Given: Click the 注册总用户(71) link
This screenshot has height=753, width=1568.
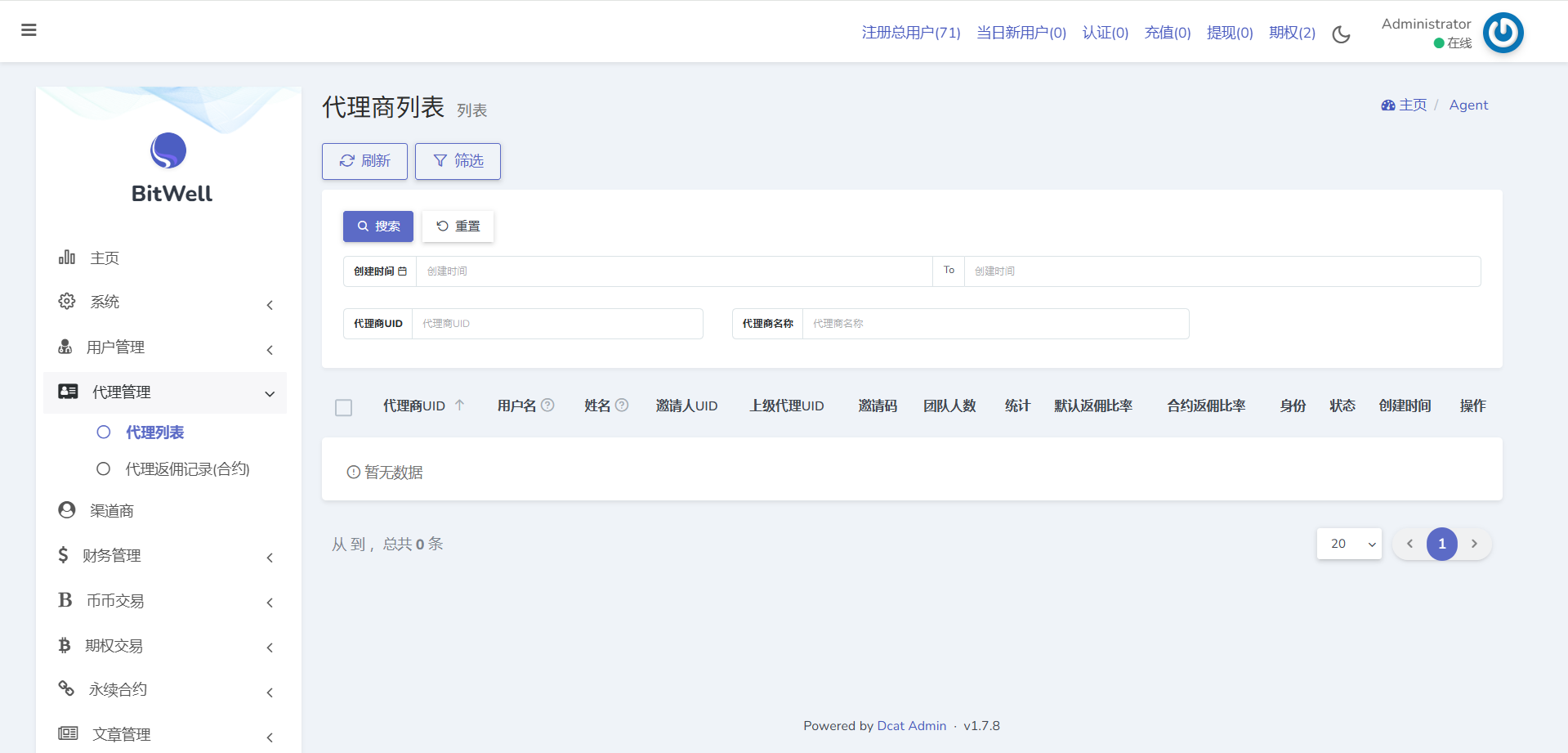Looking at the screenshot, I should [x=911, y=33].
